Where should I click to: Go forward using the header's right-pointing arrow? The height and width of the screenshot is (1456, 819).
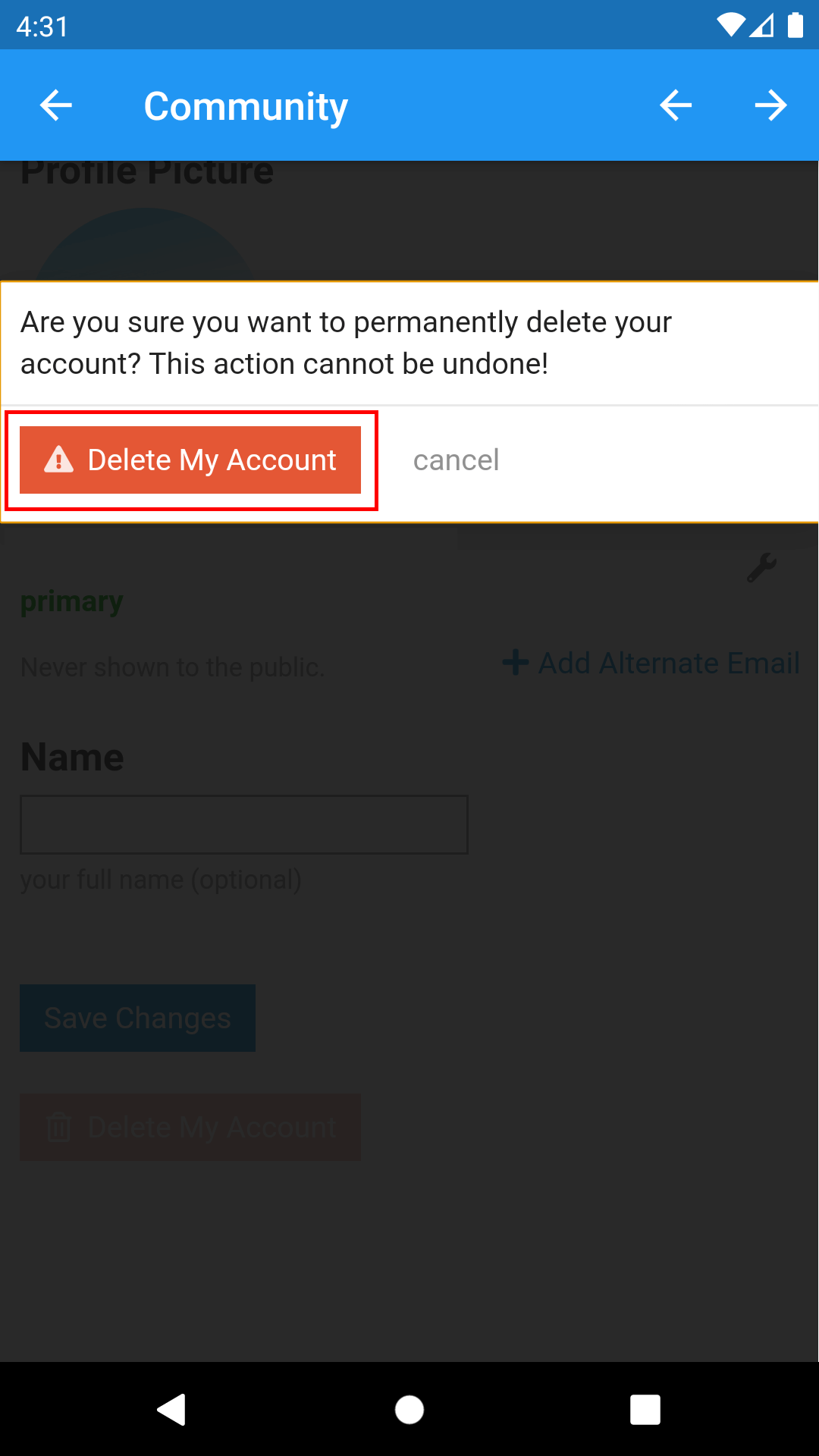click(x=770, y=105)
